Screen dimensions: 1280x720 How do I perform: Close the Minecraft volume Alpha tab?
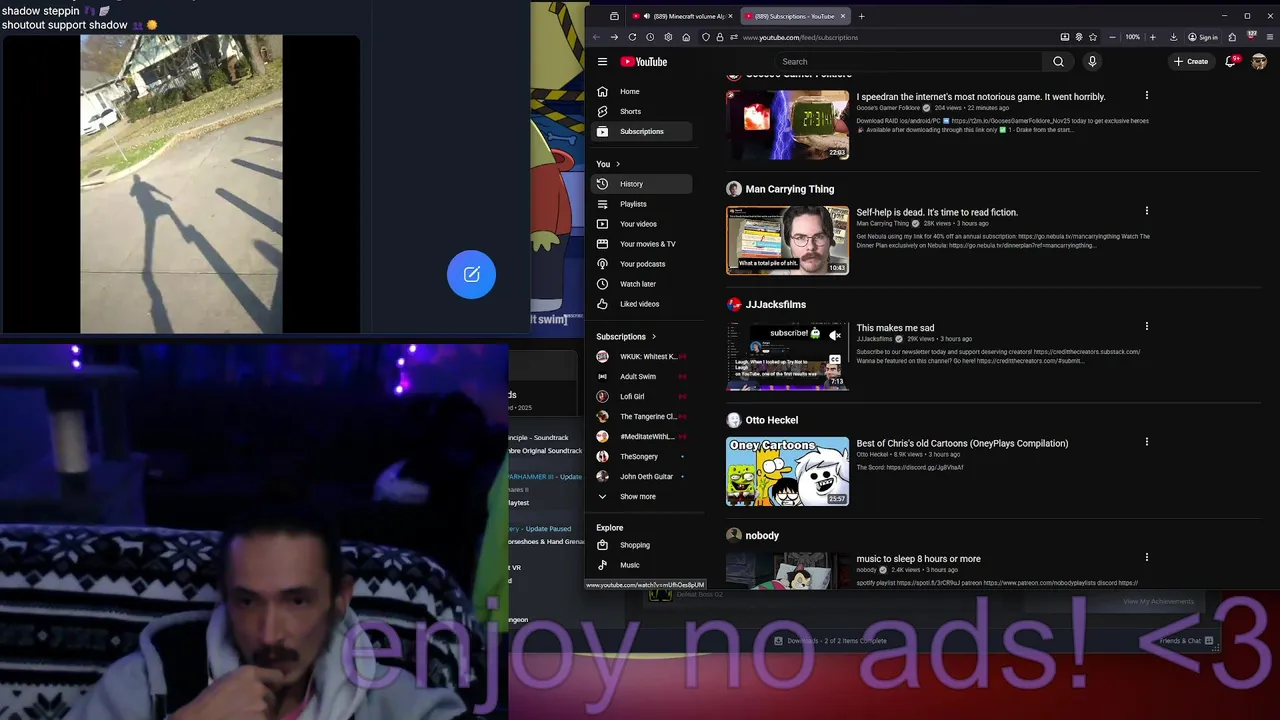[x=730, y=16]
